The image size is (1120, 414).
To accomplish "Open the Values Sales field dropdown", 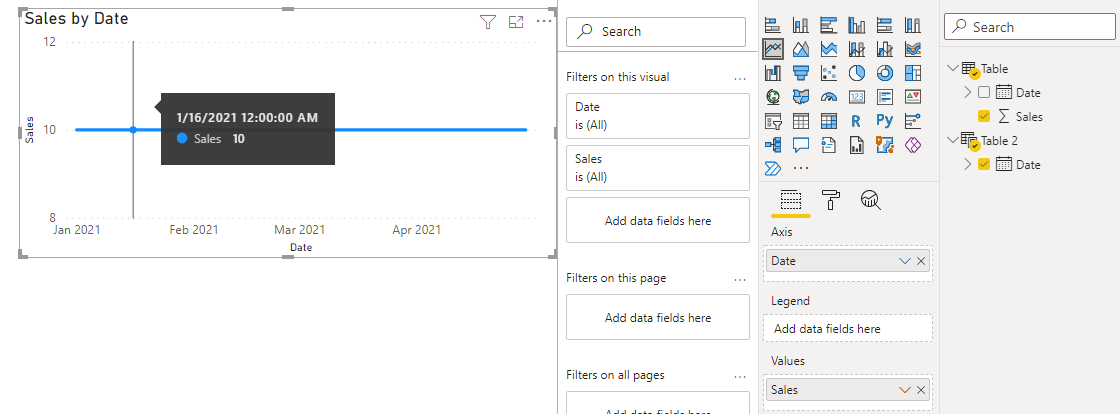I will click(904, 390).
